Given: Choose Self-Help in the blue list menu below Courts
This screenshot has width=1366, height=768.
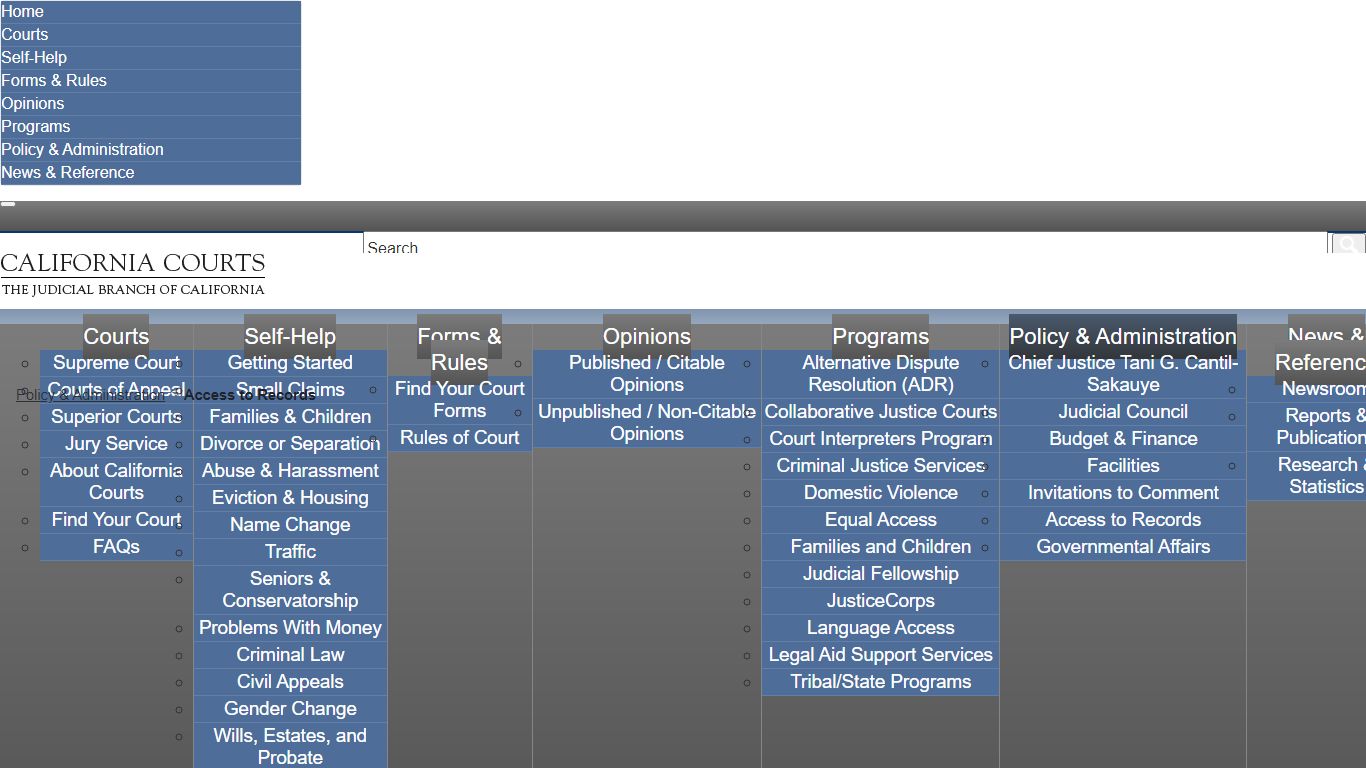Looking at the screenshot, I should tap(150, 58).
